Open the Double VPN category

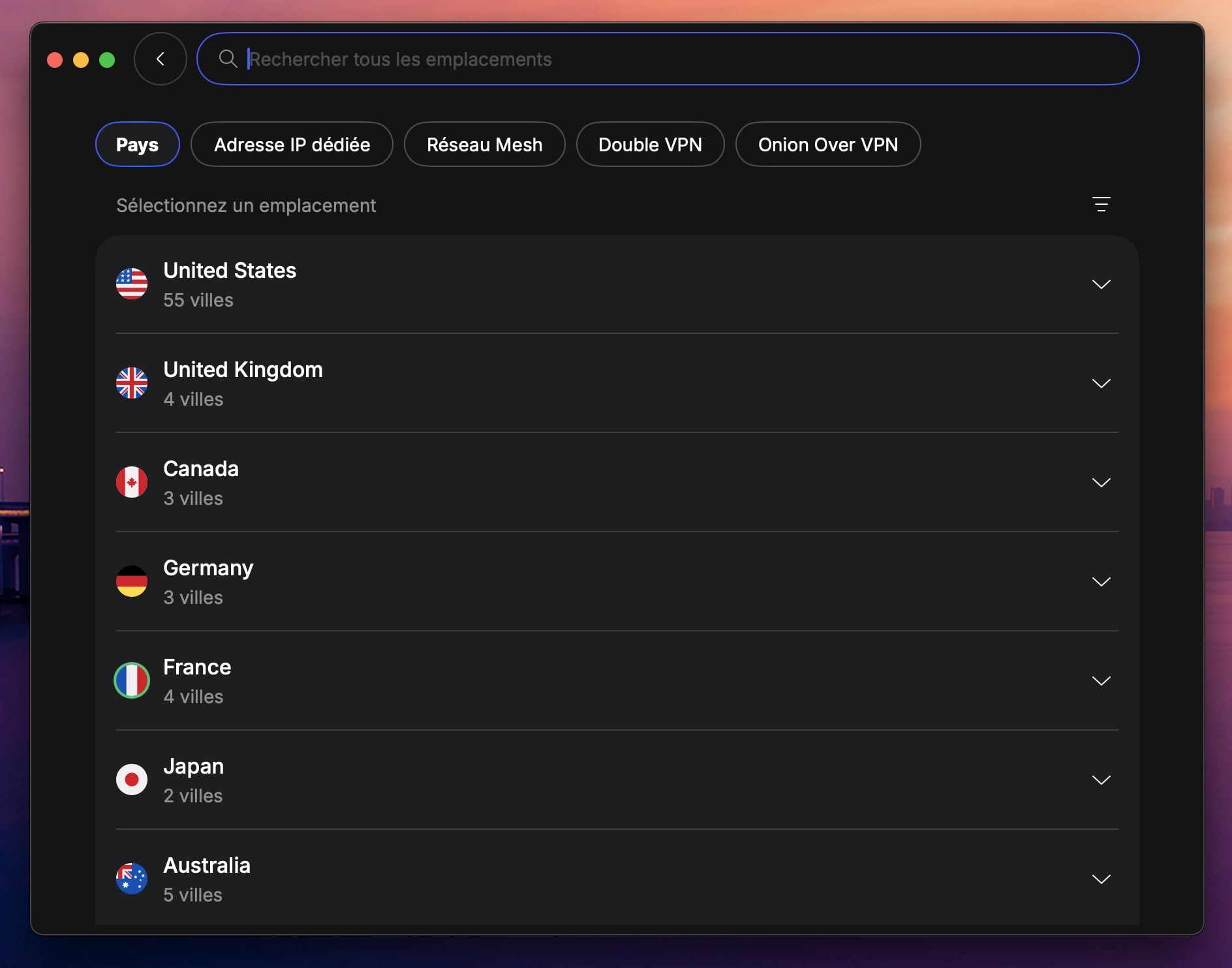coord(651,144)
